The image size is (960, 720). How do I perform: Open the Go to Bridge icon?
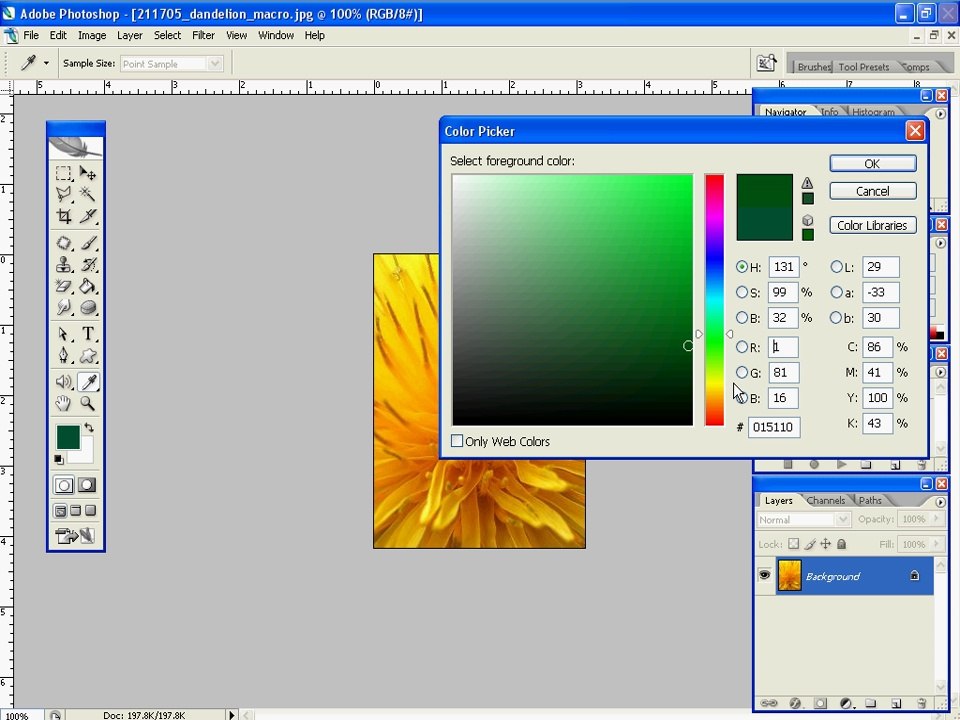click(x=766, y=63)
